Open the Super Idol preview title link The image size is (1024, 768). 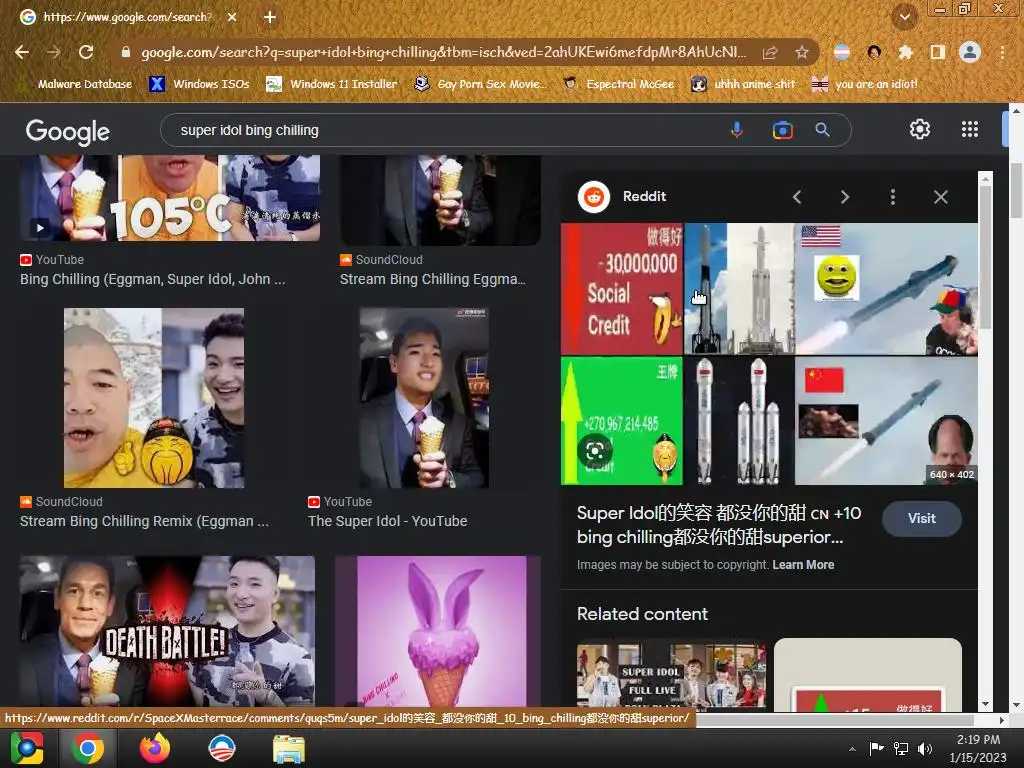(x=718, y=525)
